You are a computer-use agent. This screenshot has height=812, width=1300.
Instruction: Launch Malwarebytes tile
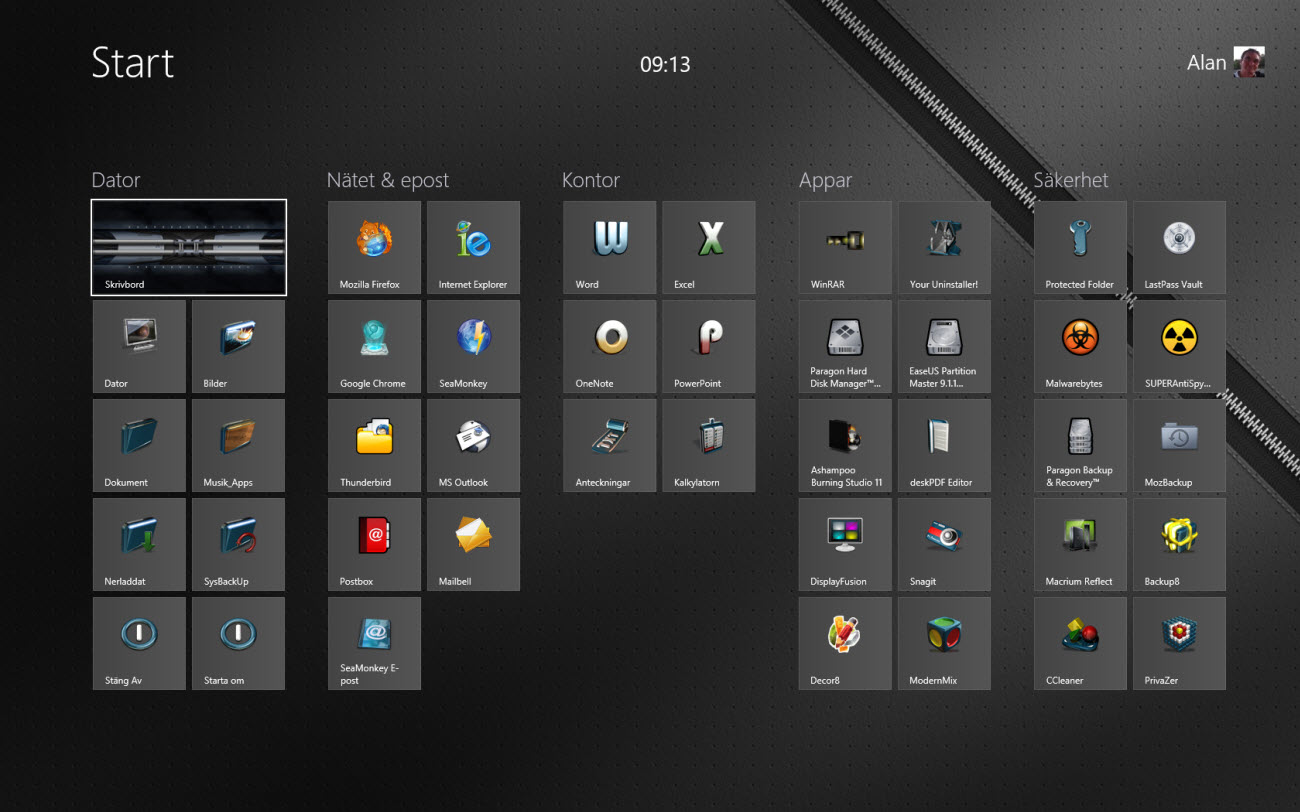point(1080,346)
